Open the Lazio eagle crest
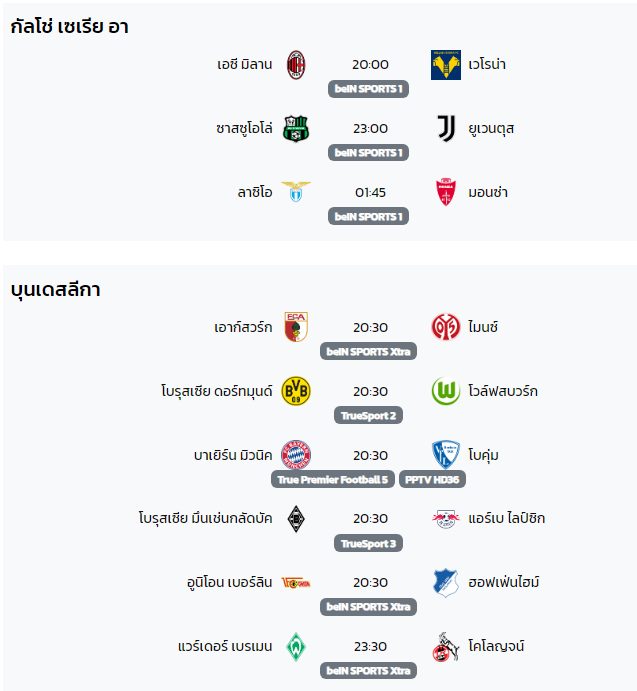Viewport: 637px width, 691px height. tap(296, 192)
